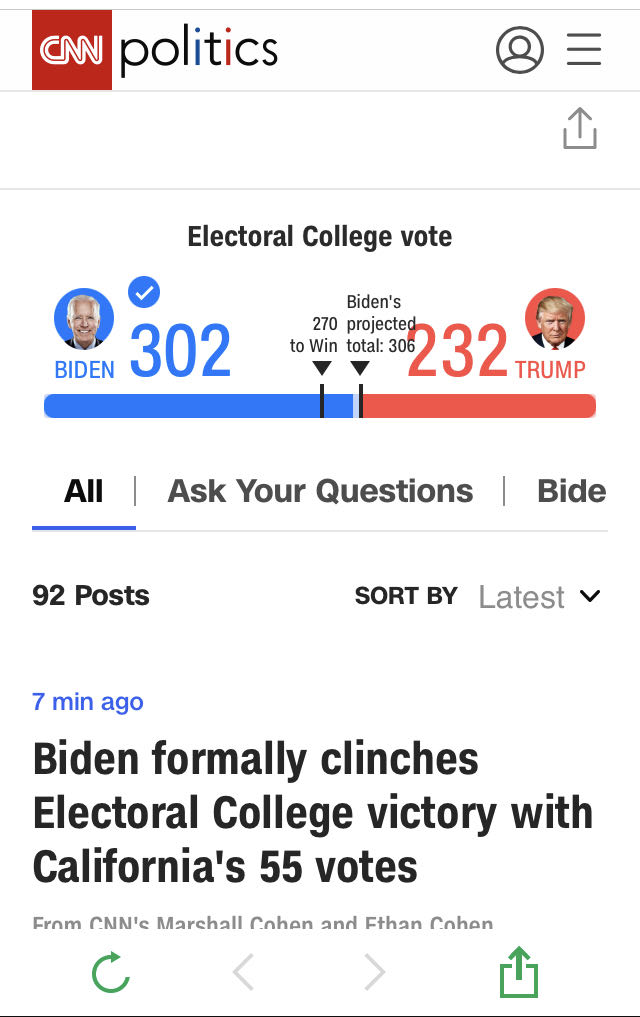Viewport: 640px width, 1017px height.
Task: Click the politics section title
Action: (199, 50)
